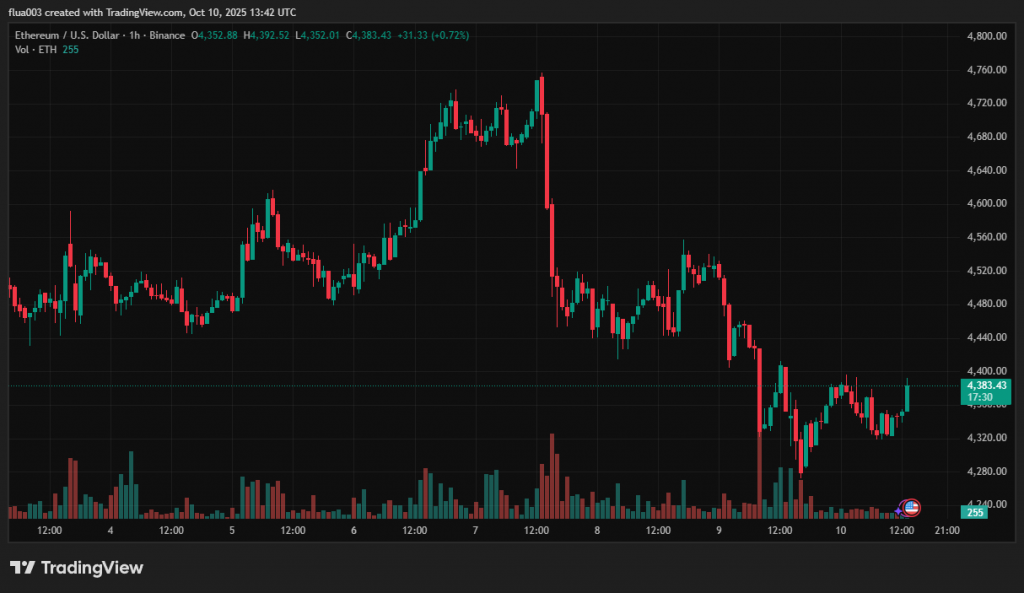Click the +31.33 (+0.72%) change value

click(433, 35)
